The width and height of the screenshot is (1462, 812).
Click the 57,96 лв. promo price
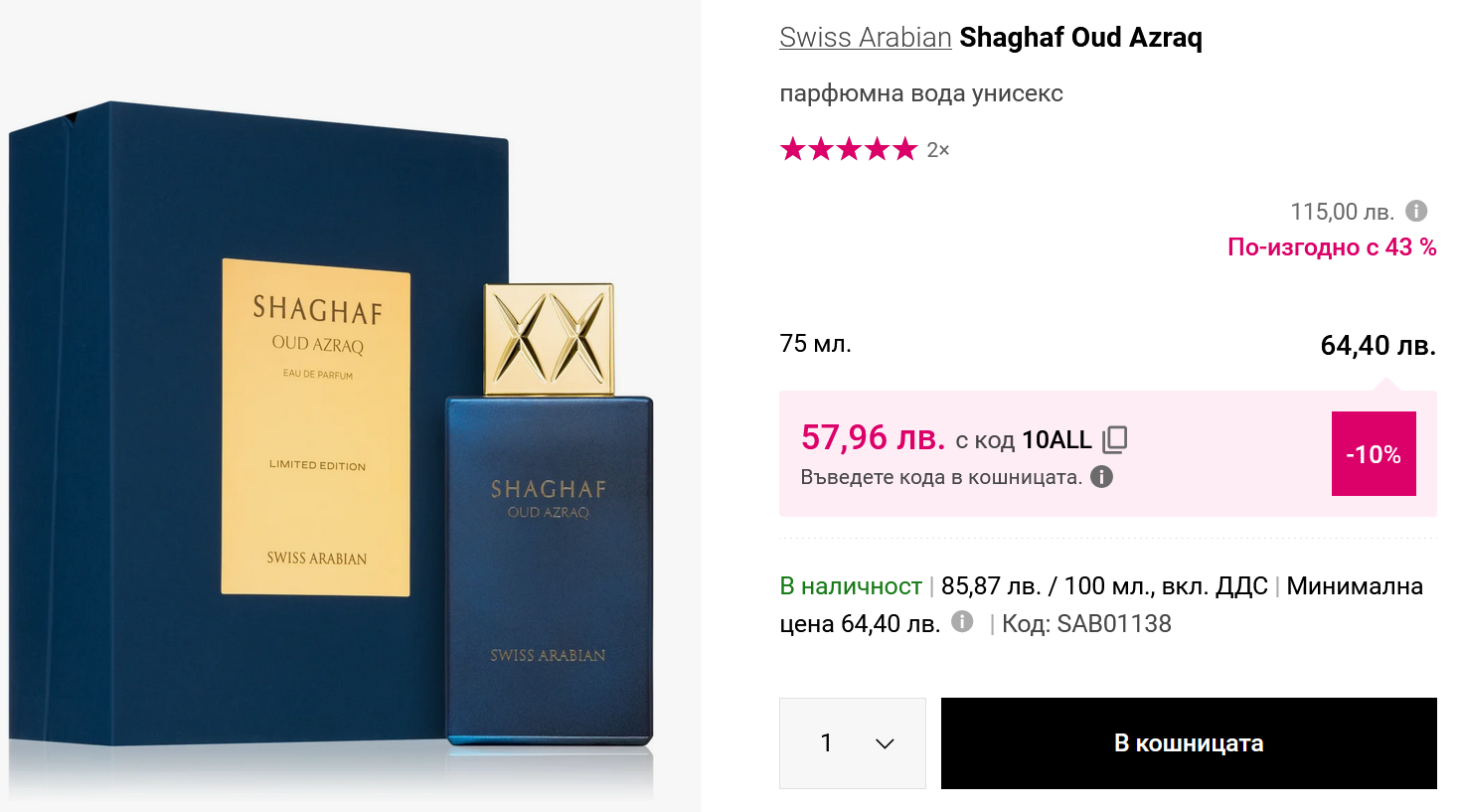point(873,437)
